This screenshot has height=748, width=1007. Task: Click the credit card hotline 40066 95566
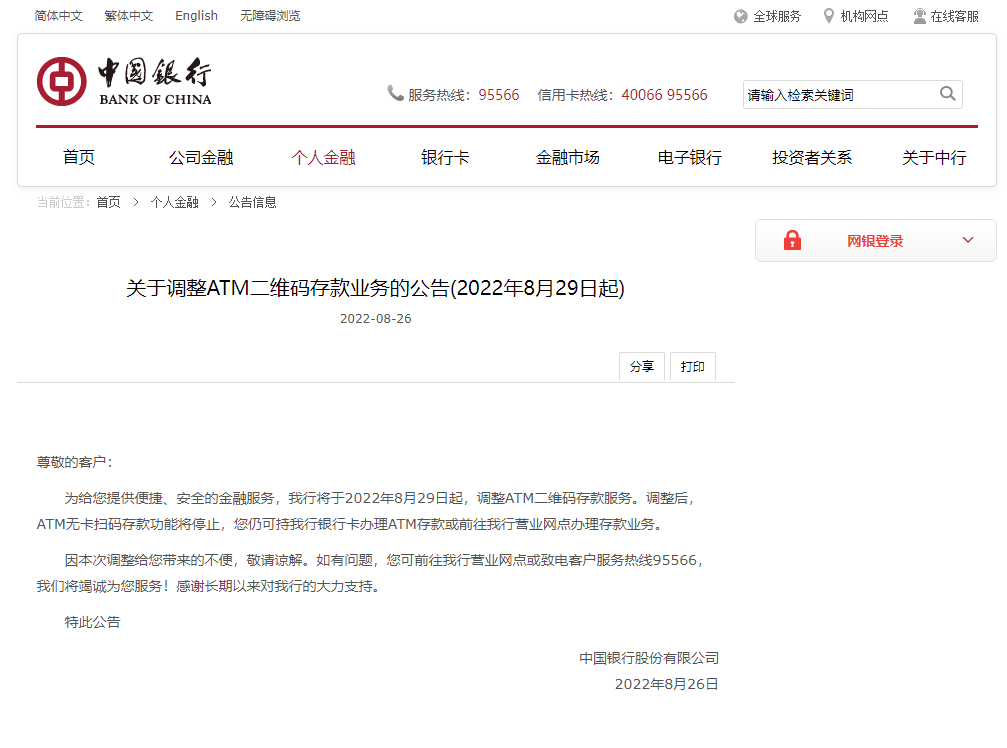click(x=665, y=95)
